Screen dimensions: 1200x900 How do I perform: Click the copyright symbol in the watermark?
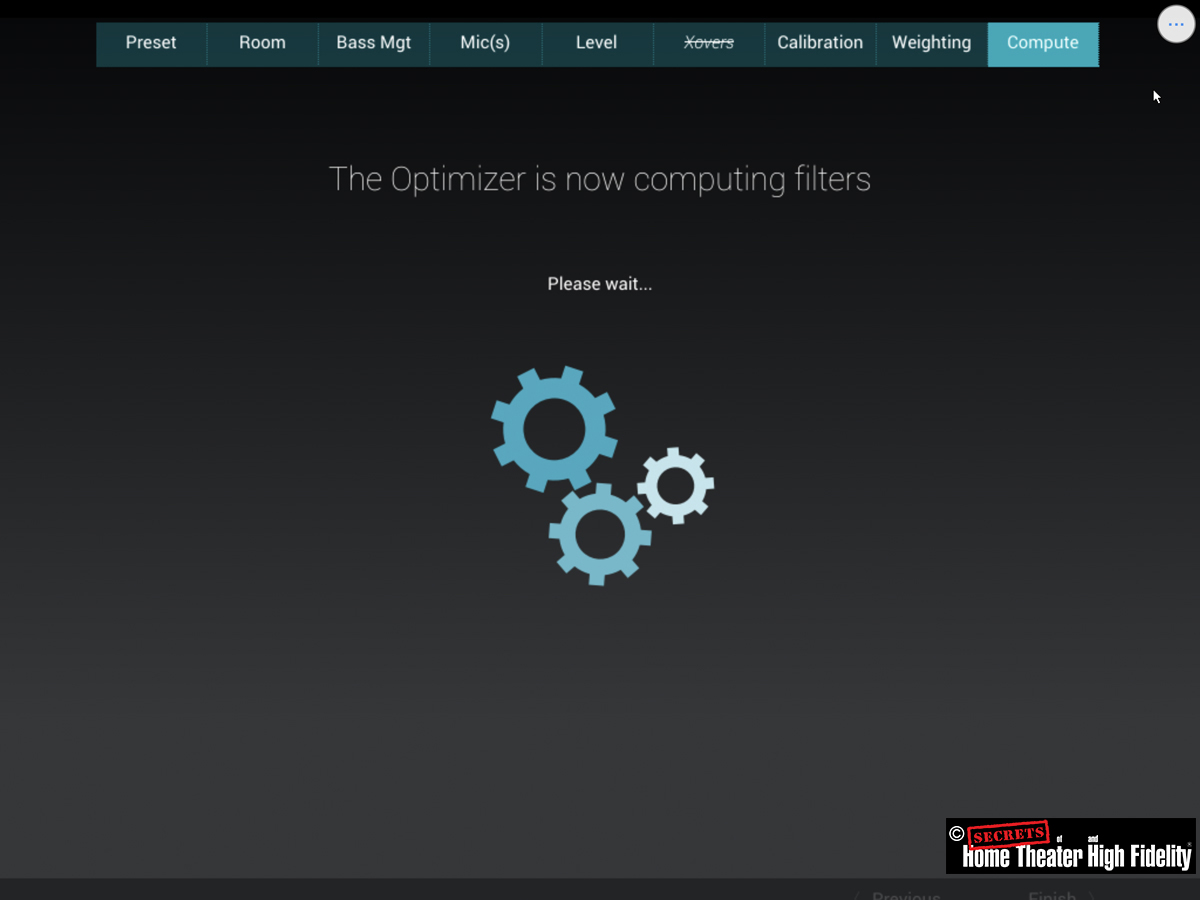pos(957,834)
